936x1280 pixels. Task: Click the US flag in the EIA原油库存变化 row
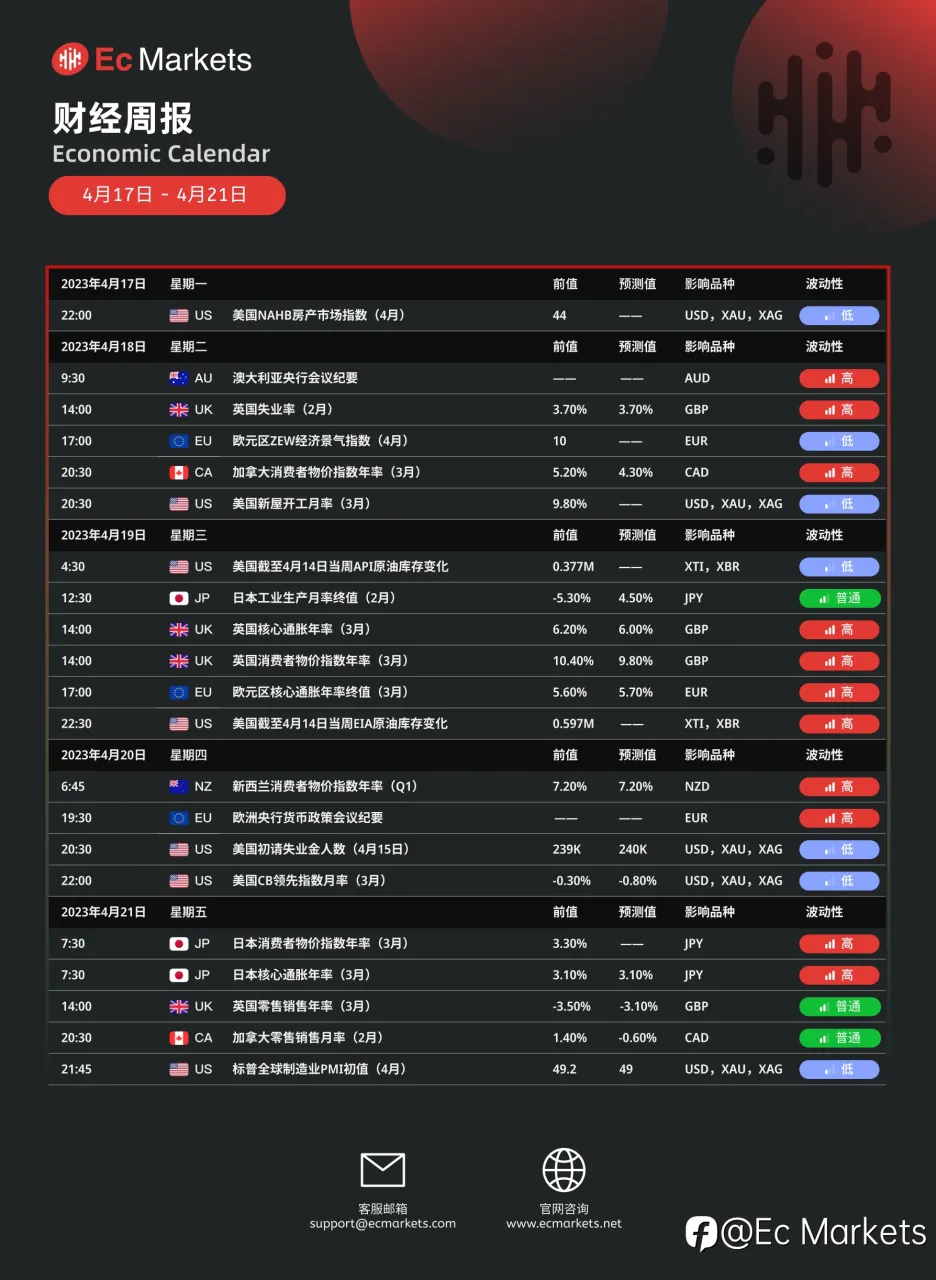pyautogui.click(x=179, y=724)
